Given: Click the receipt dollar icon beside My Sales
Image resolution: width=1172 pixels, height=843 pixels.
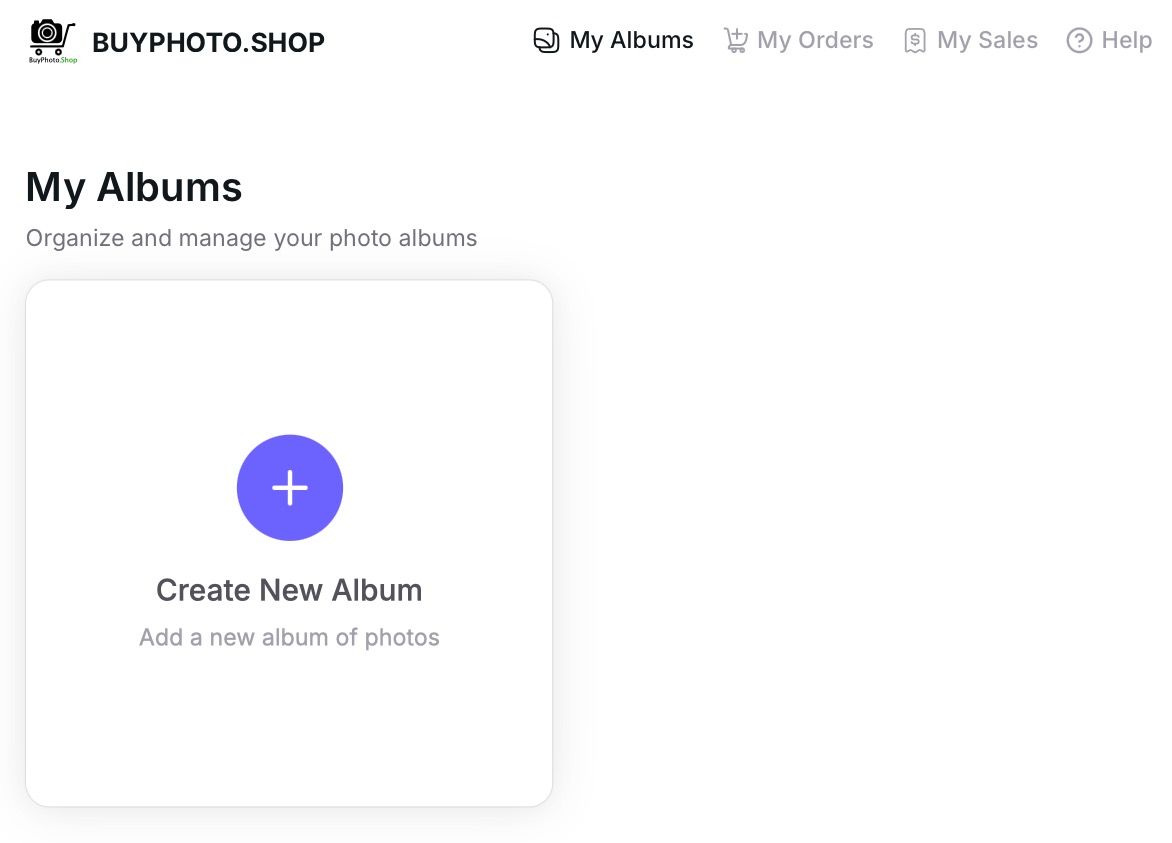Looking at the screenshot, I should [x=914, y=40].
